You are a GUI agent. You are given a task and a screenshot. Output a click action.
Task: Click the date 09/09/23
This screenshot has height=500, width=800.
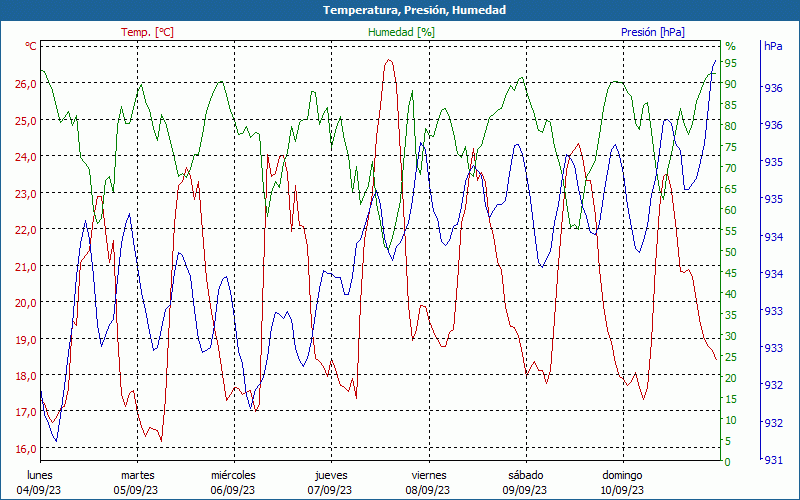[x=524, y=490]
